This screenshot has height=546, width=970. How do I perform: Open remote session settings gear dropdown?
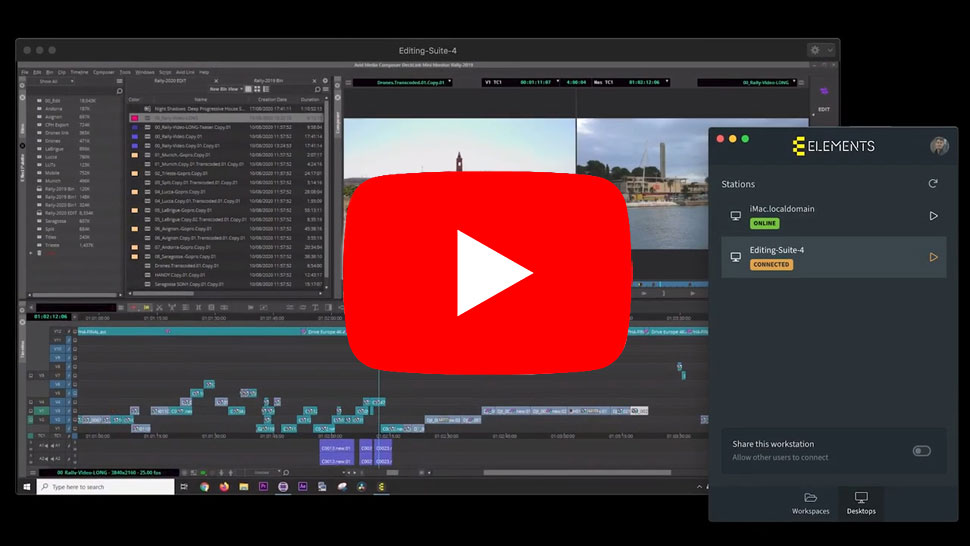coord(819,50)
